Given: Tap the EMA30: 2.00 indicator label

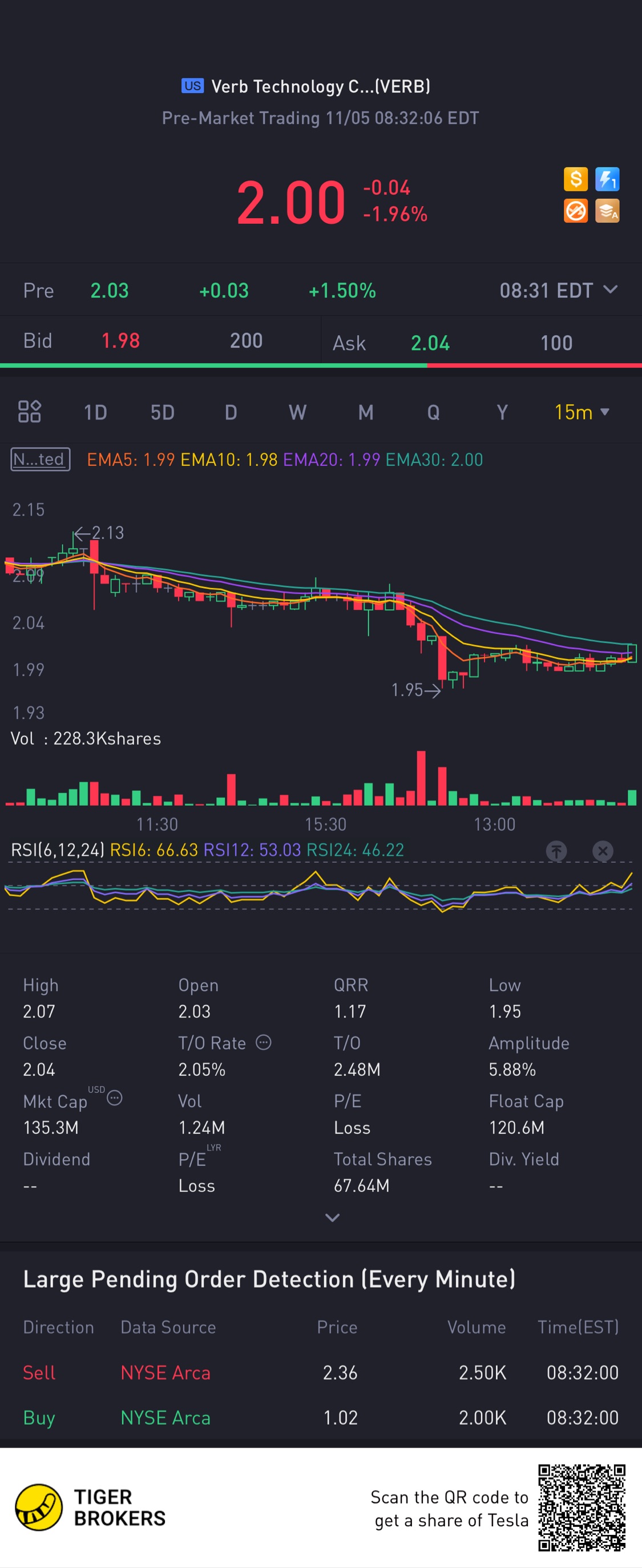Looking at the screenshot, I should [434, 460].
